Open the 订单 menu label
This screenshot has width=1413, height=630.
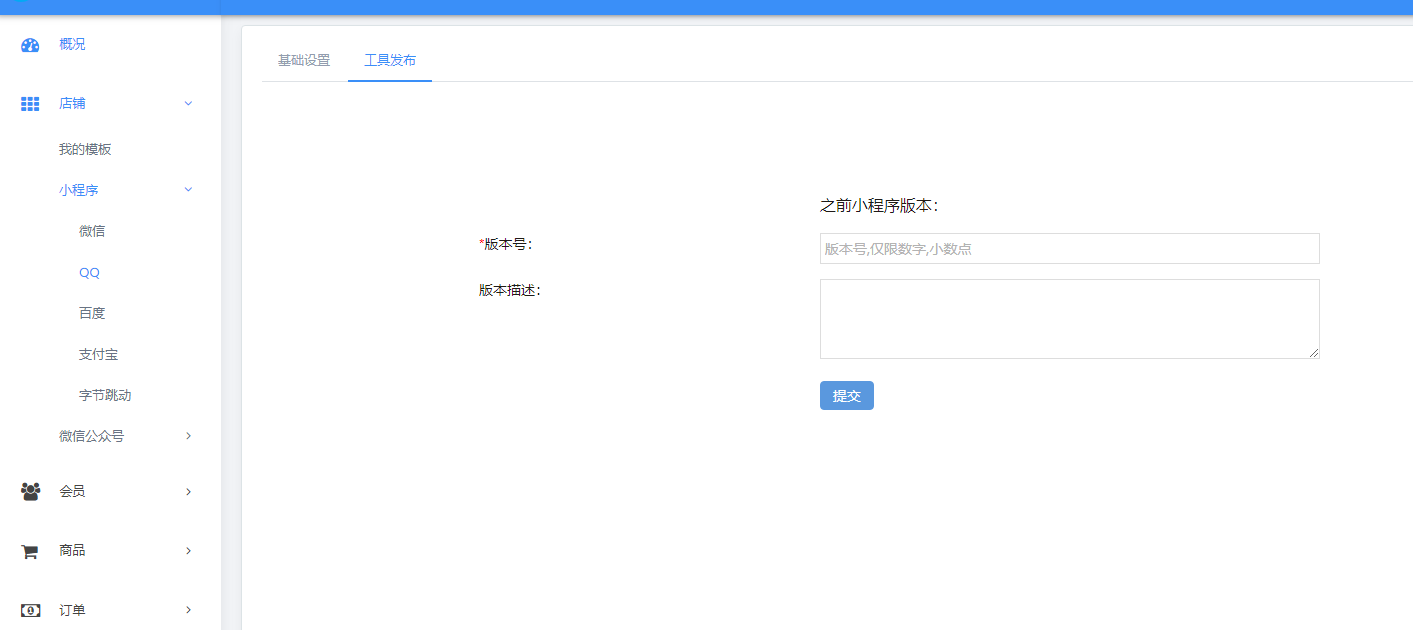(72, 610)
